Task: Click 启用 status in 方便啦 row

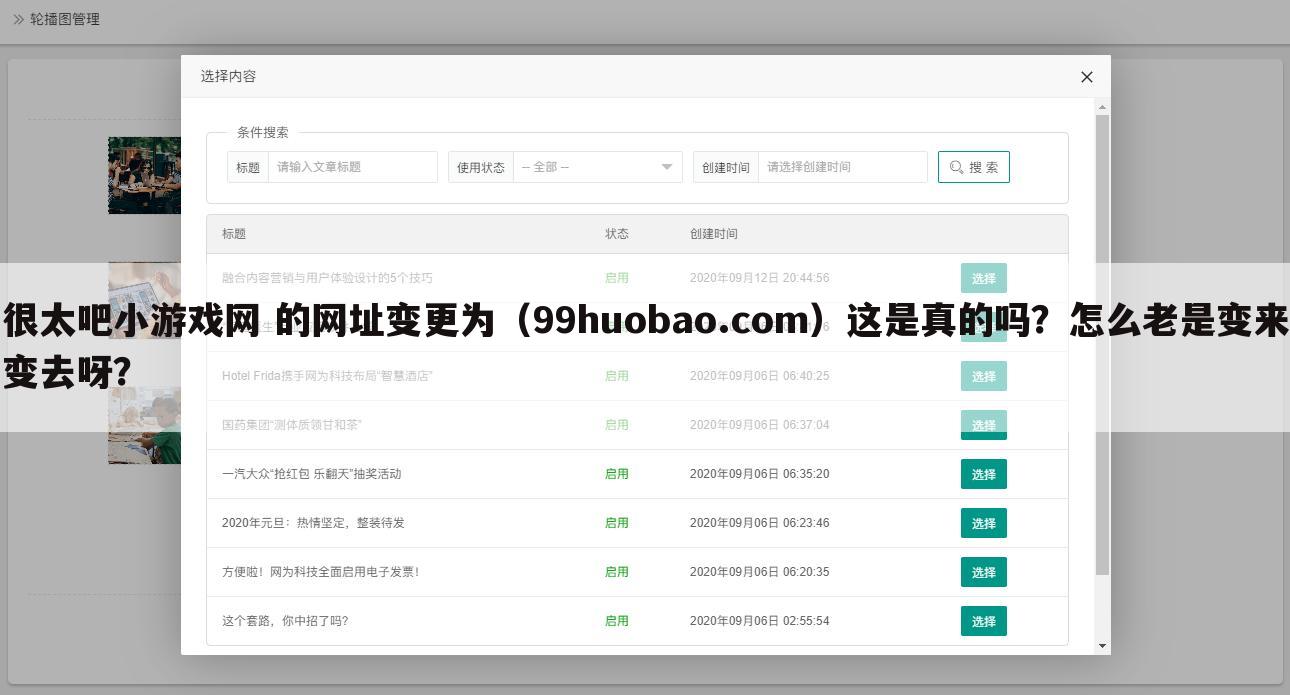Action: pos(617,572)
